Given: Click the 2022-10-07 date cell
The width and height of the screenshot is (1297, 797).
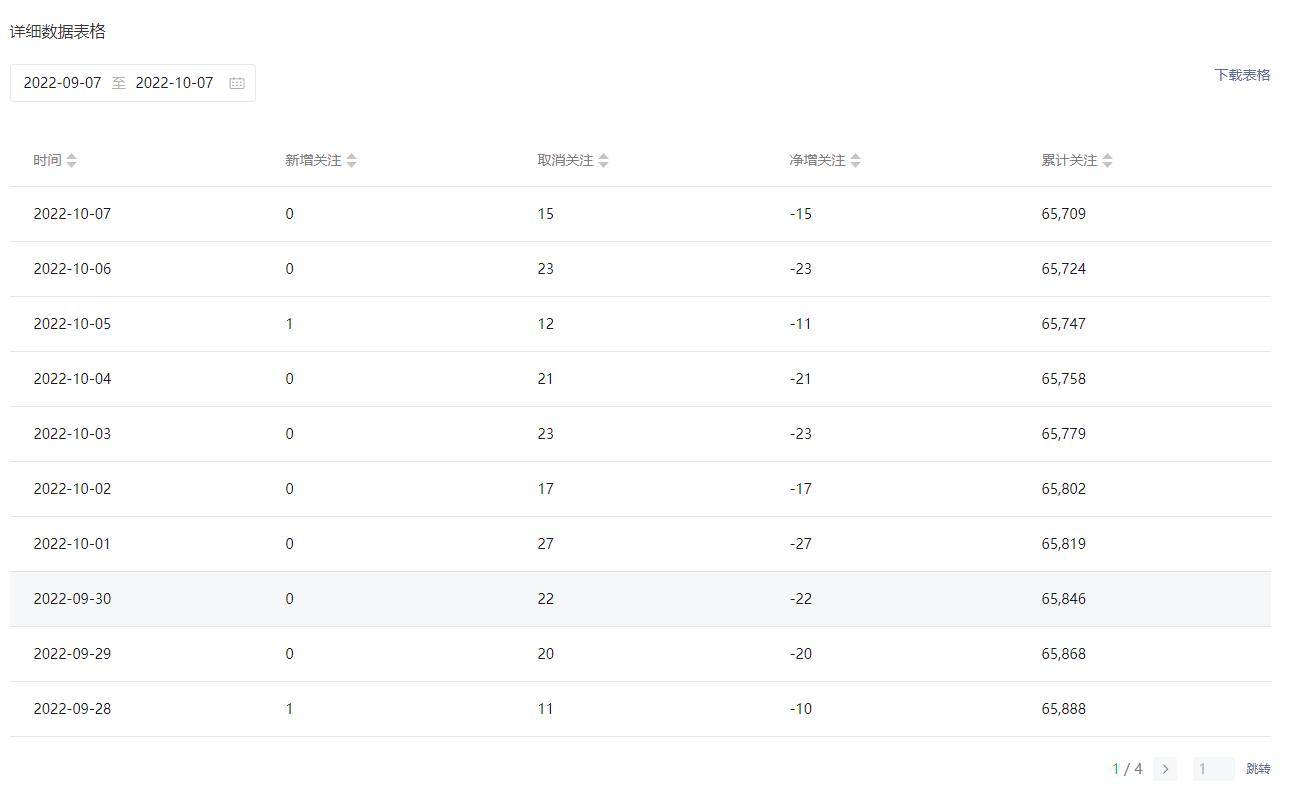Looking at the screenshot, I should pyautogui.click(x=72, y=214).
